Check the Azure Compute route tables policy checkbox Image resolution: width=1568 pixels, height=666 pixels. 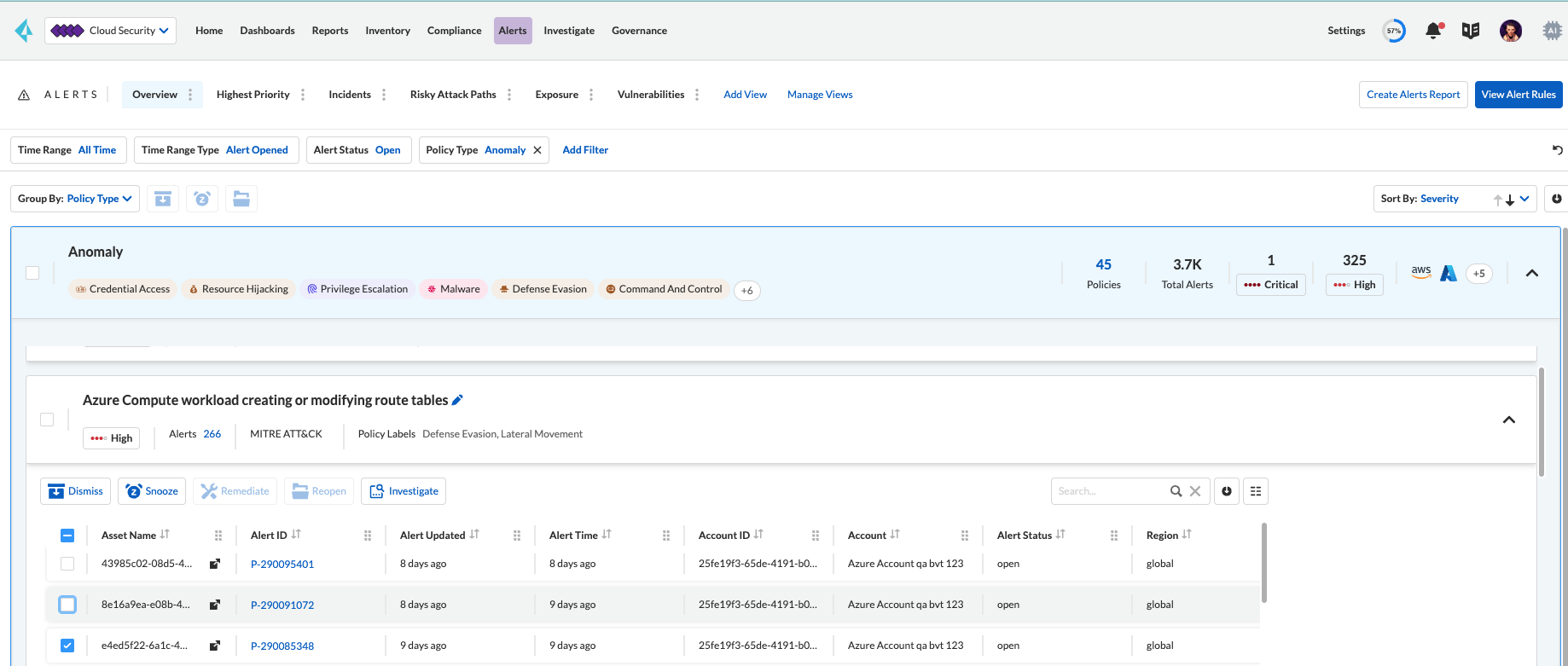(47, 420)
